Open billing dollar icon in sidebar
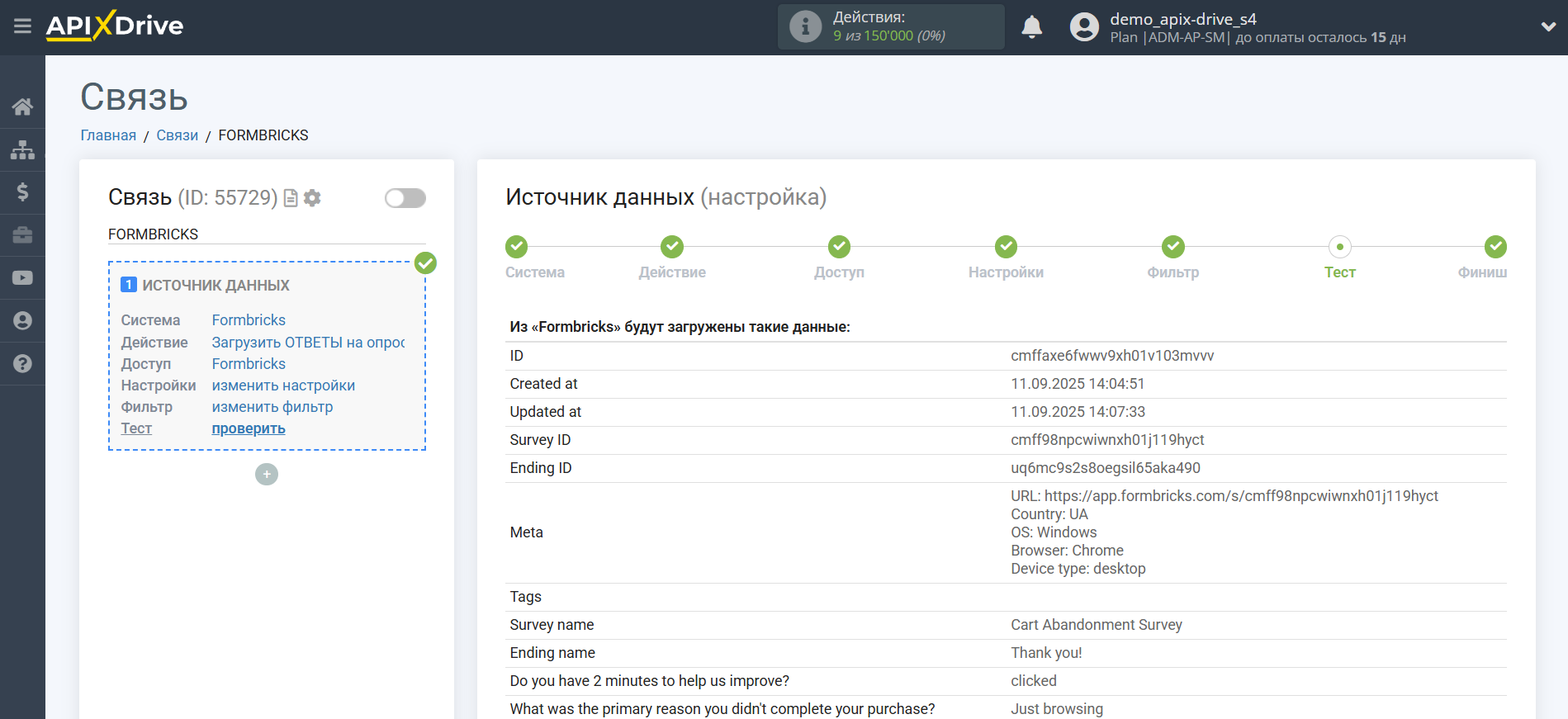 [22, 192]
